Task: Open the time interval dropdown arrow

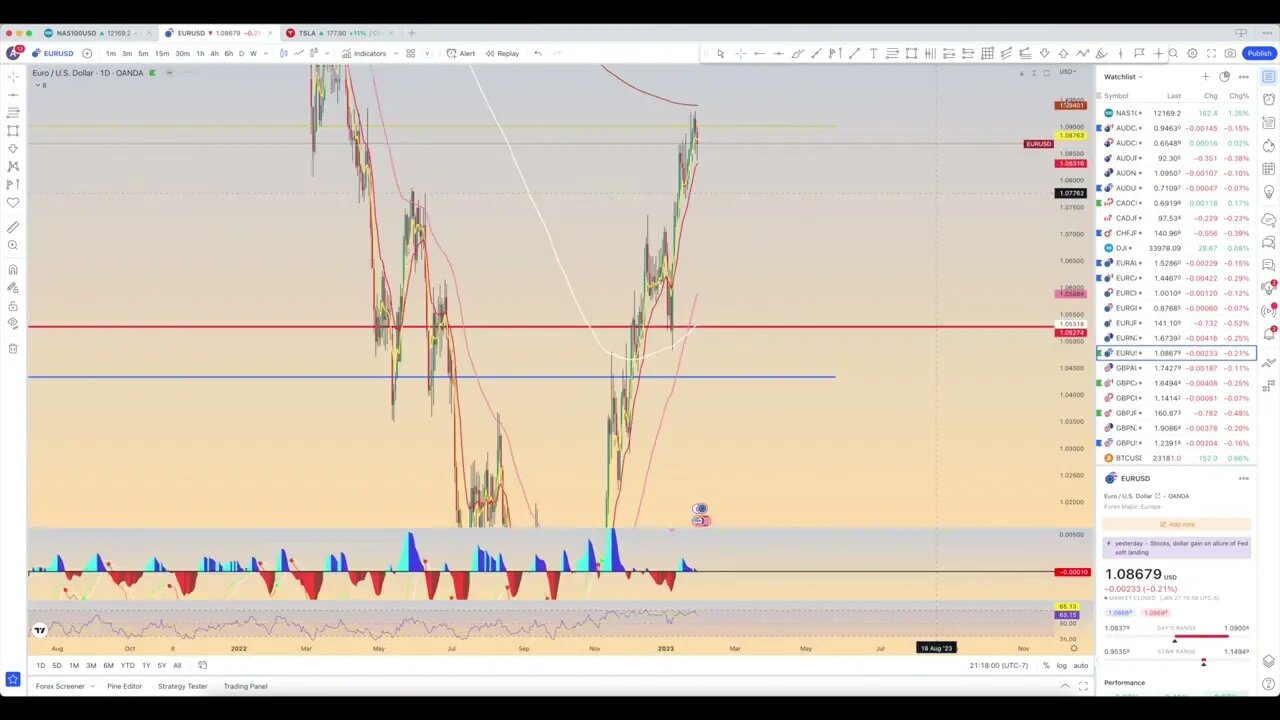Action: click(x=265, y=53)
